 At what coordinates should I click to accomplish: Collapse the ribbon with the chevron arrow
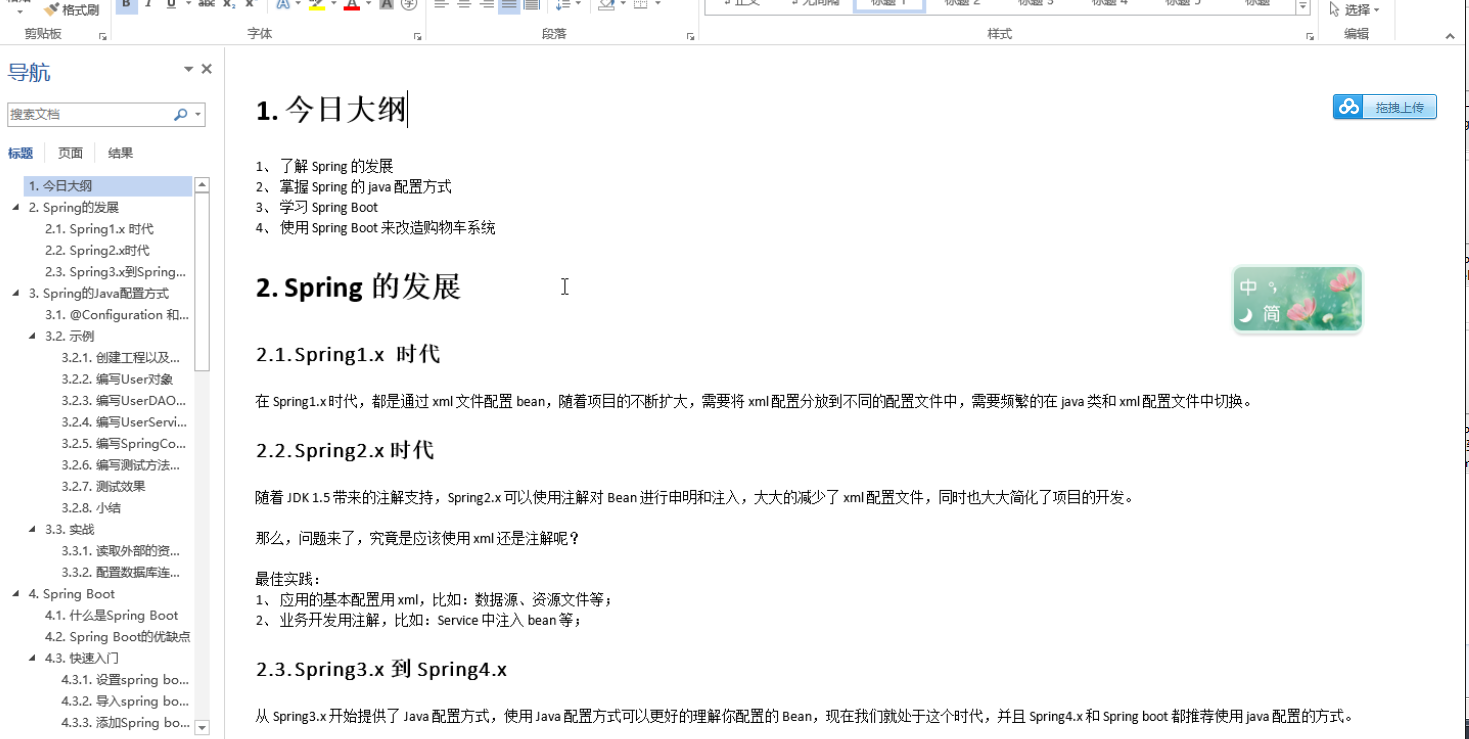click(x=1450, y=37)
